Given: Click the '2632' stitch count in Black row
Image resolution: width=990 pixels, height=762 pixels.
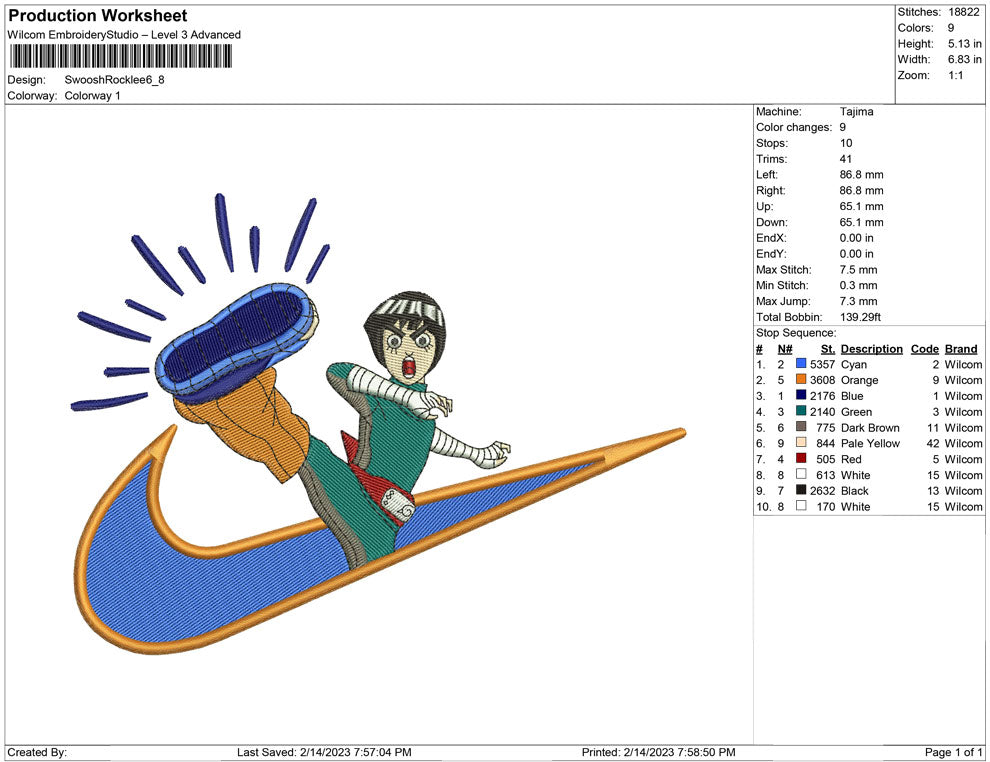Looking at the screenshot, I should pos(822,491).
